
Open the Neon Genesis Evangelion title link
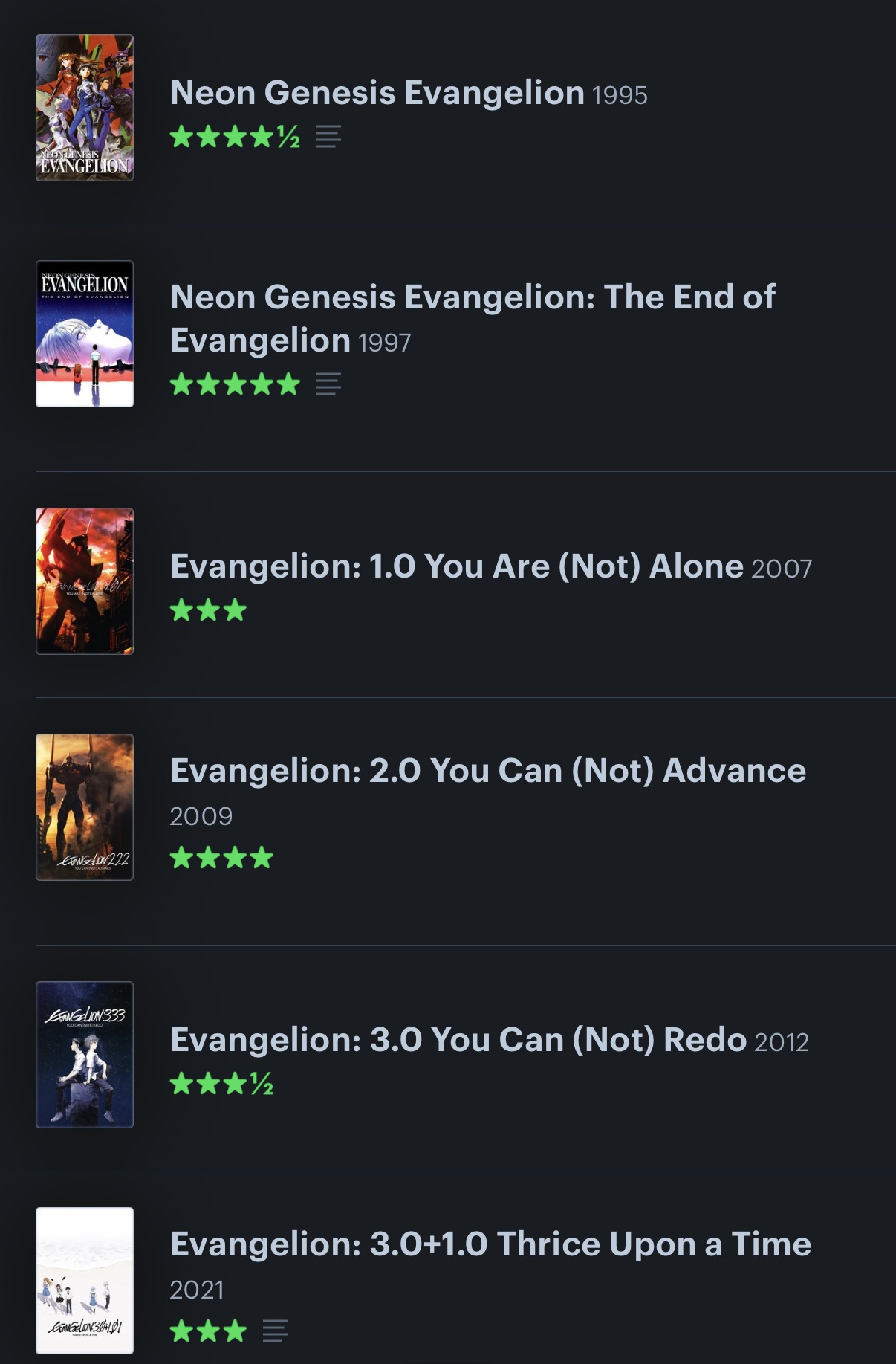tap(377, 93)
